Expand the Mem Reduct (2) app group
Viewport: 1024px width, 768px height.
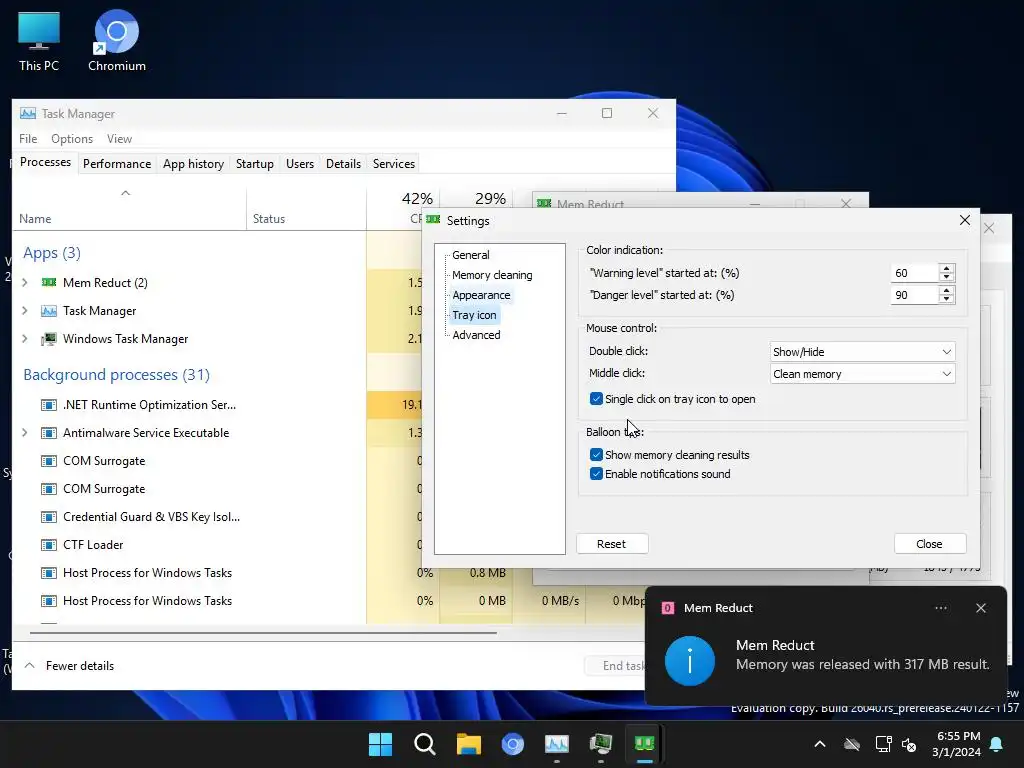25,283
